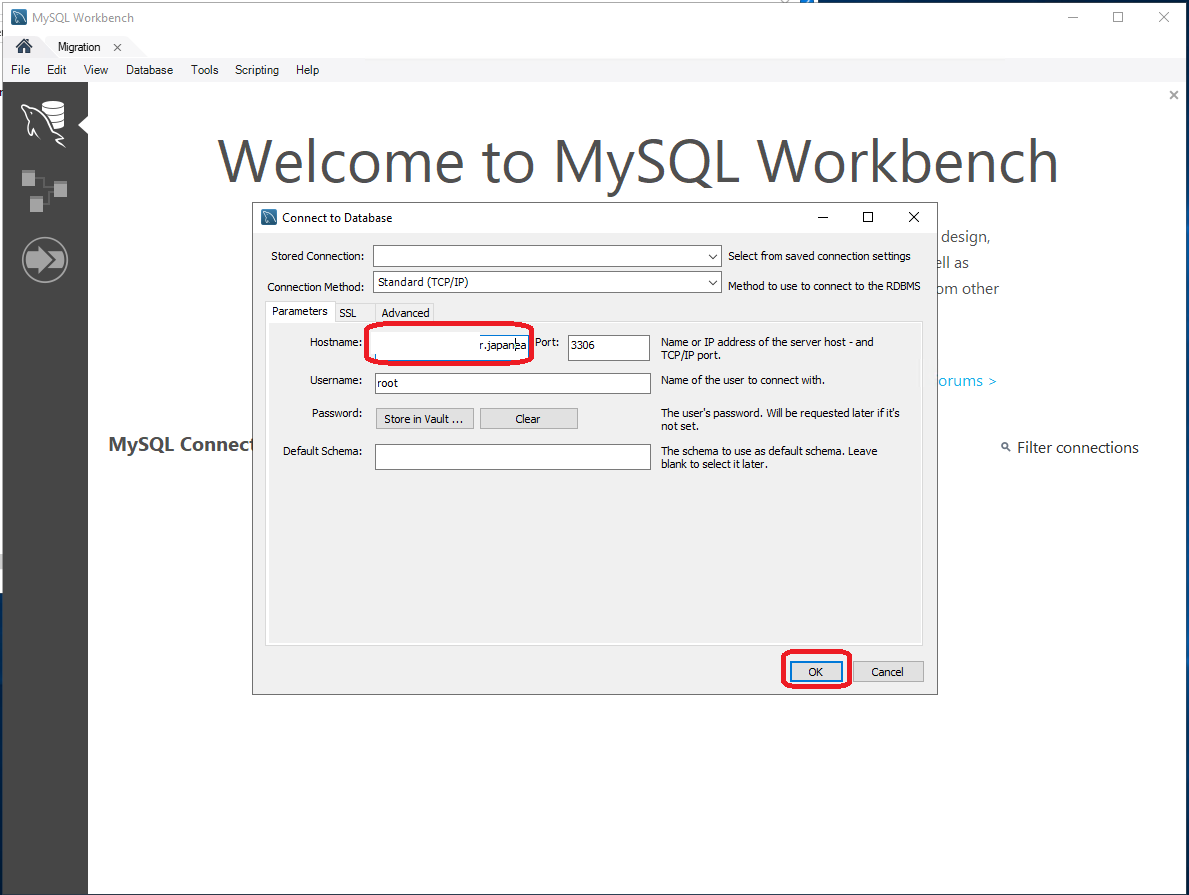
Task: Collapse the sidebar using the arrow notch
Action: (x=83, y=124)
